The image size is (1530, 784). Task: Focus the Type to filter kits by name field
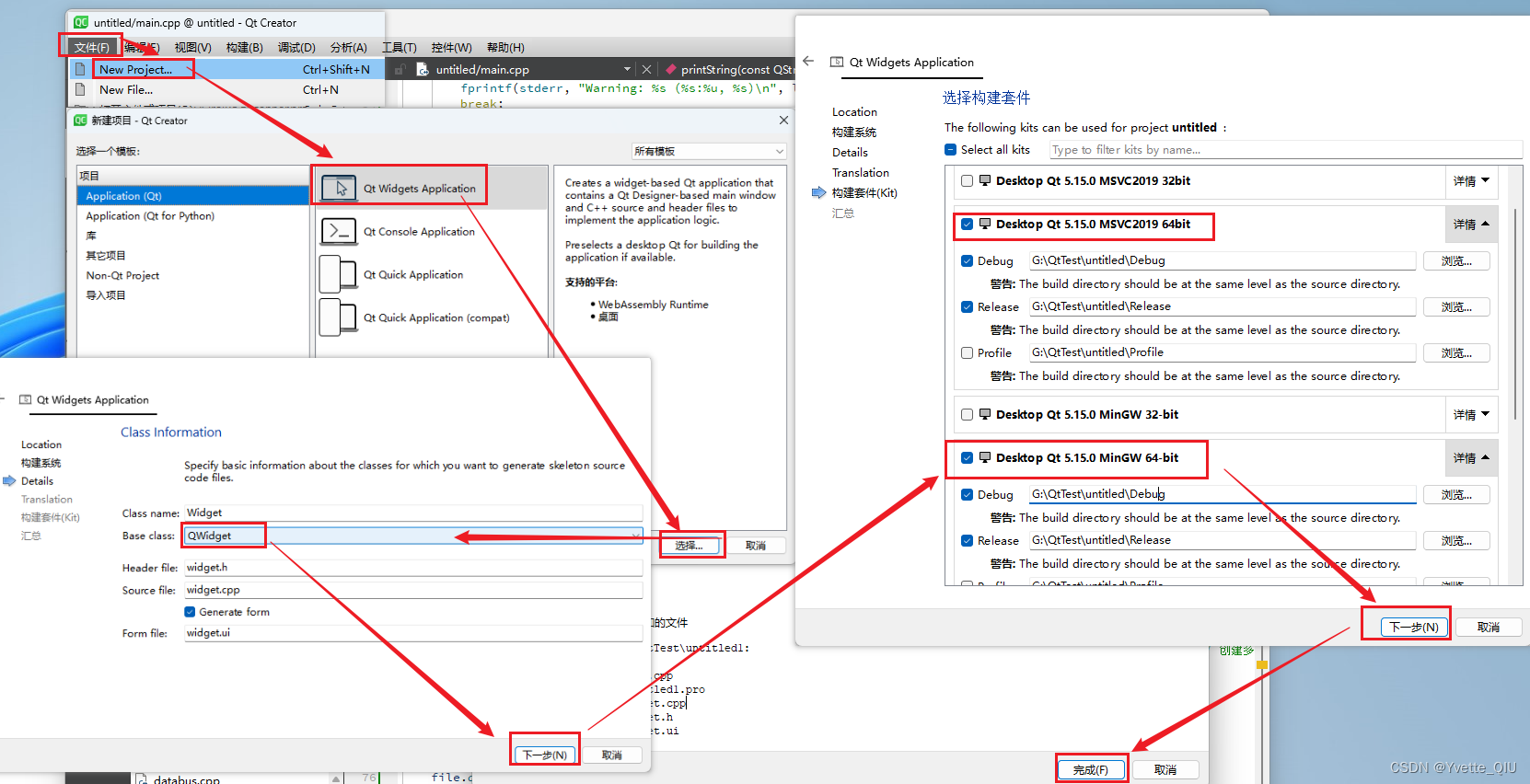click(x=1285, y=150)
